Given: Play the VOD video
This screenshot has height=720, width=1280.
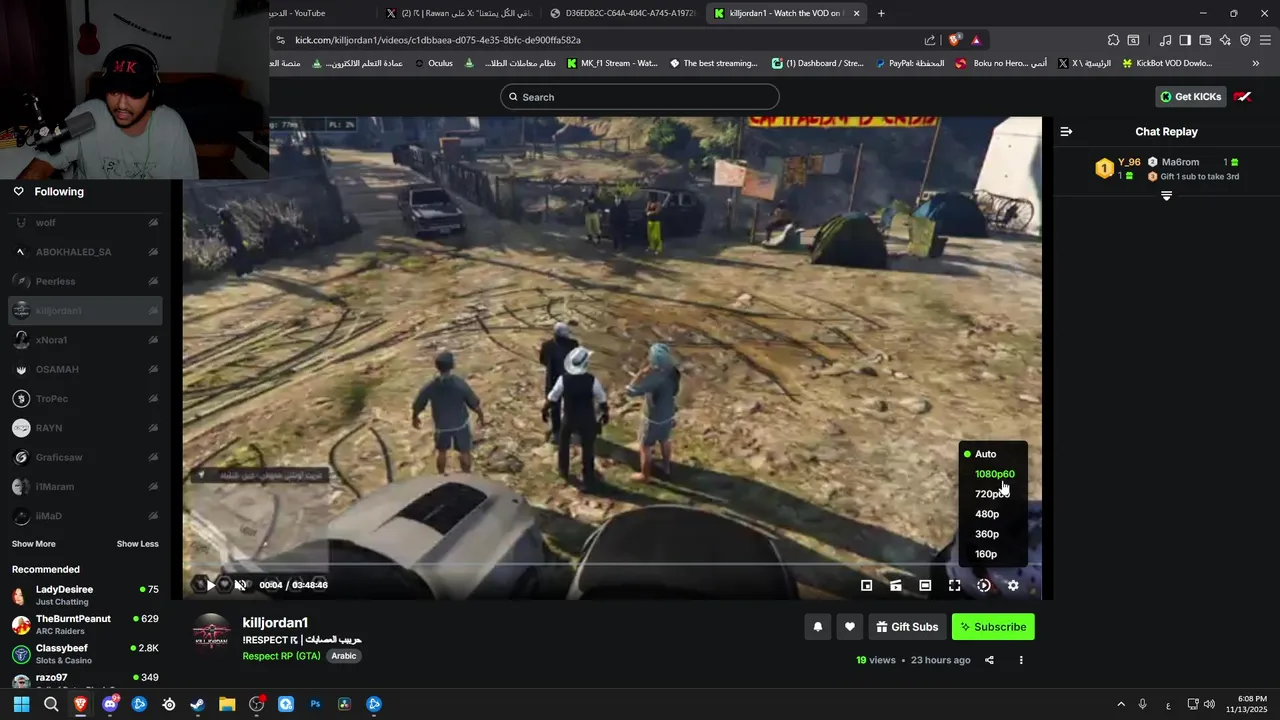Looking at the screenshot, I should coord(209,585).
